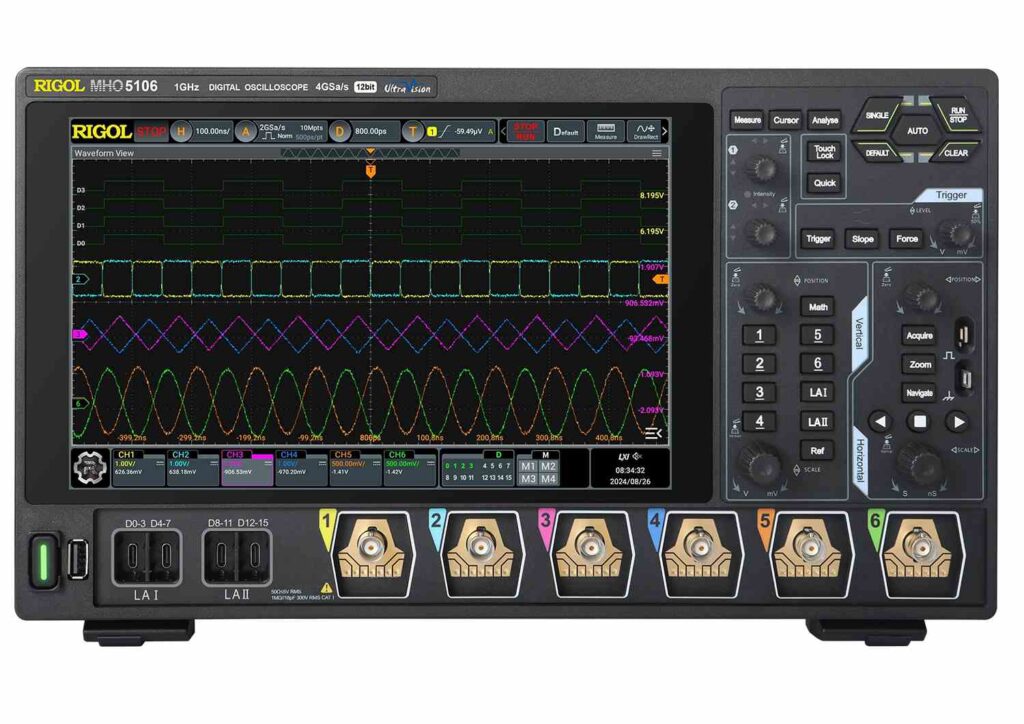Select the Force trigger key
Viewport: 1024px width, 724px height.
point(906,239)
